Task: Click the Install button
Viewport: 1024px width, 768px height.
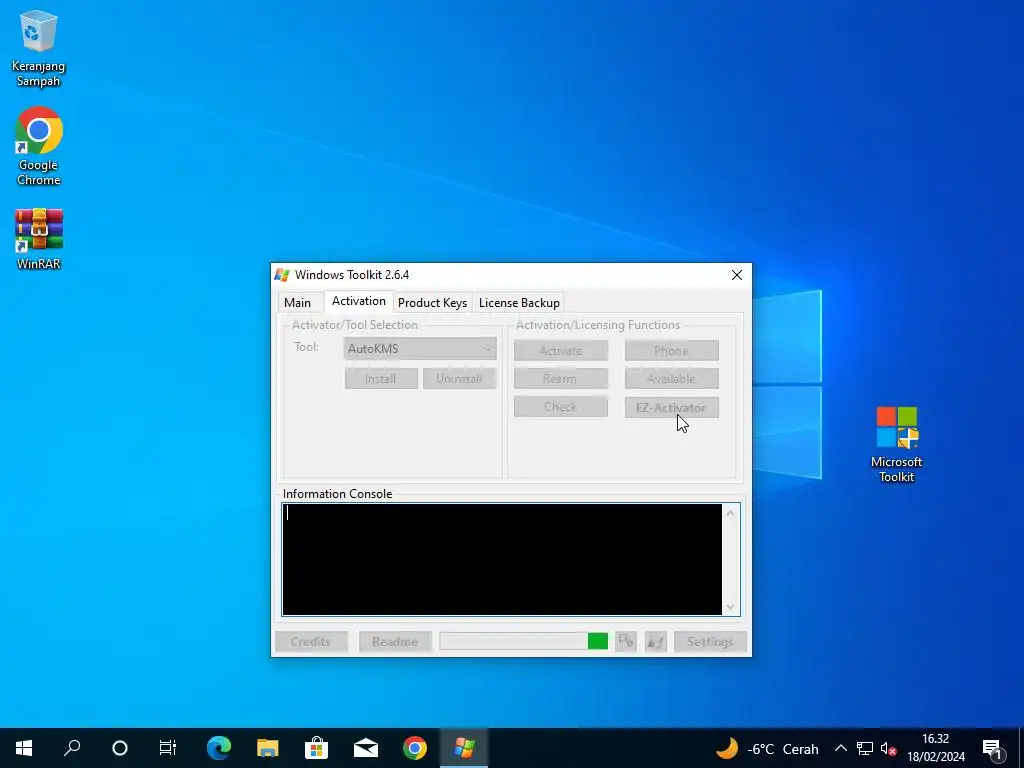Action: 381,379
